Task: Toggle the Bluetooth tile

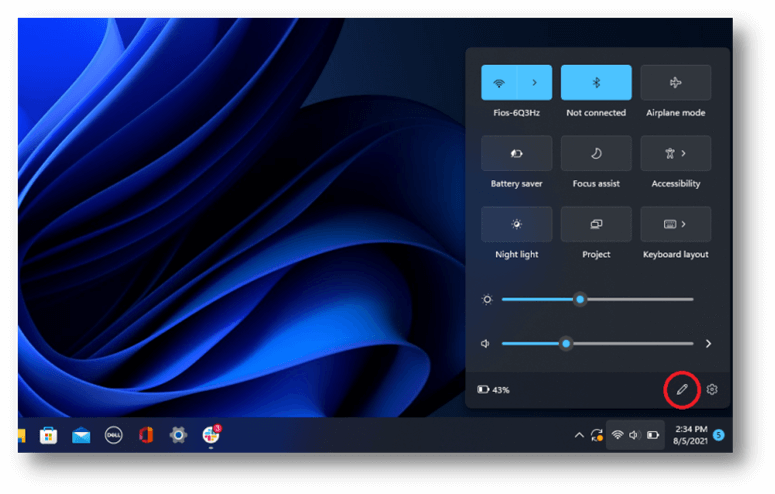Action: pyautogui.click(x=596, y=83)
